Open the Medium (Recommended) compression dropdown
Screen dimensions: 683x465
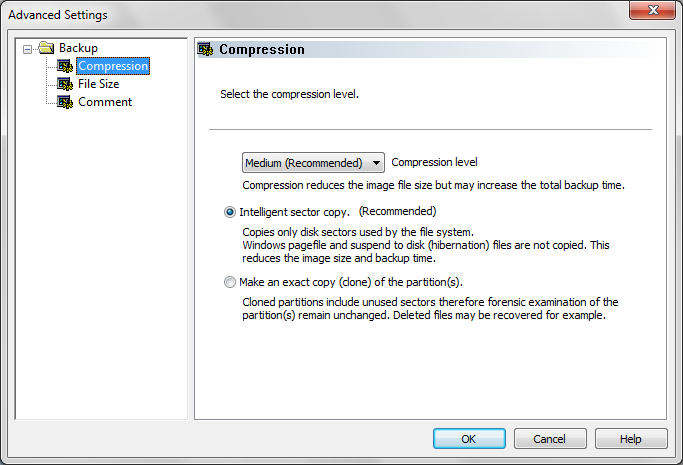click(x=313, y=163)
